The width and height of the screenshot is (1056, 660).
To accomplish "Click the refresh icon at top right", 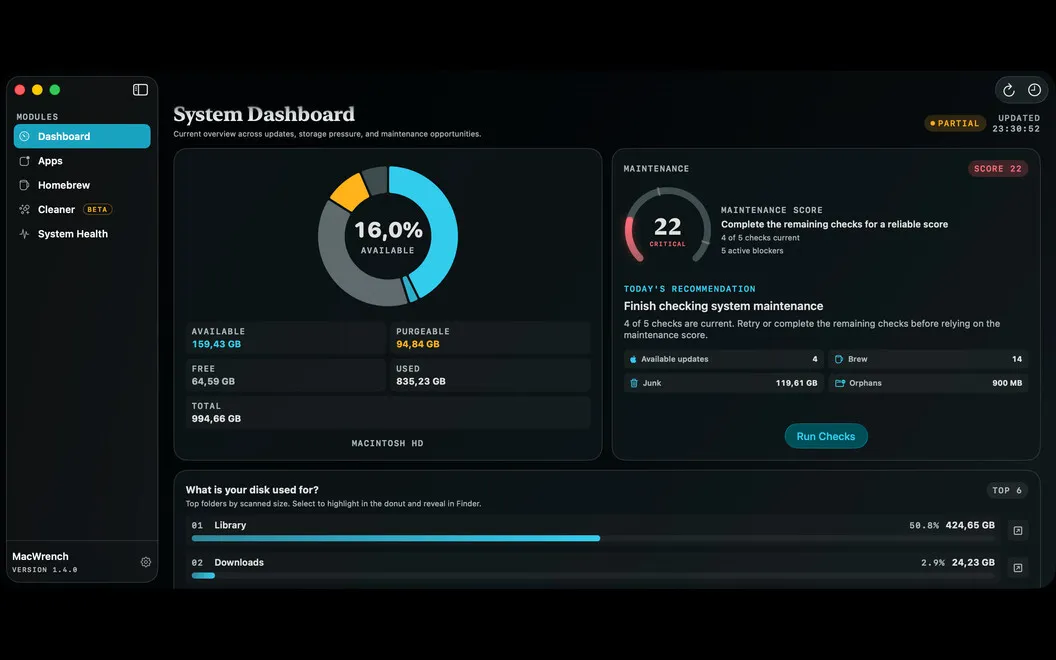I will [1008, 90].
